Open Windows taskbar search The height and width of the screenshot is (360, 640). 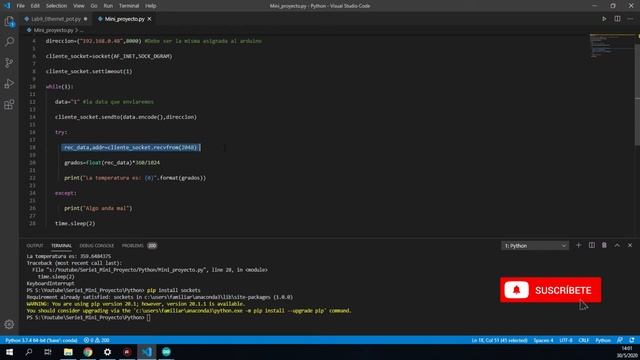pos(29,352)
